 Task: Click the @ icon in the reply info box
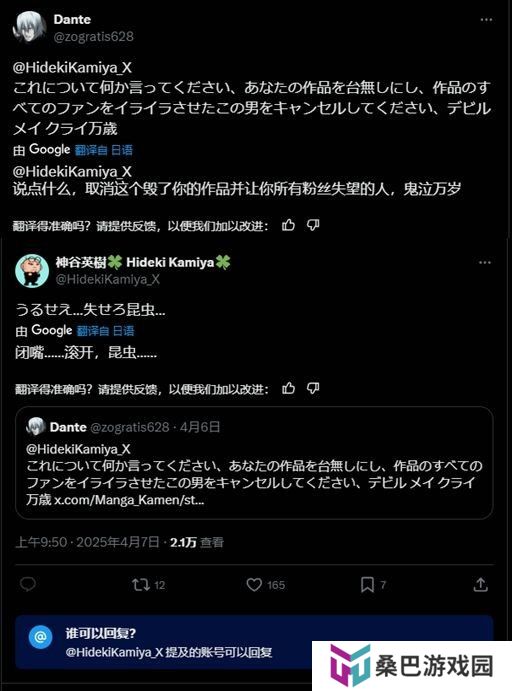click(41, 637)
